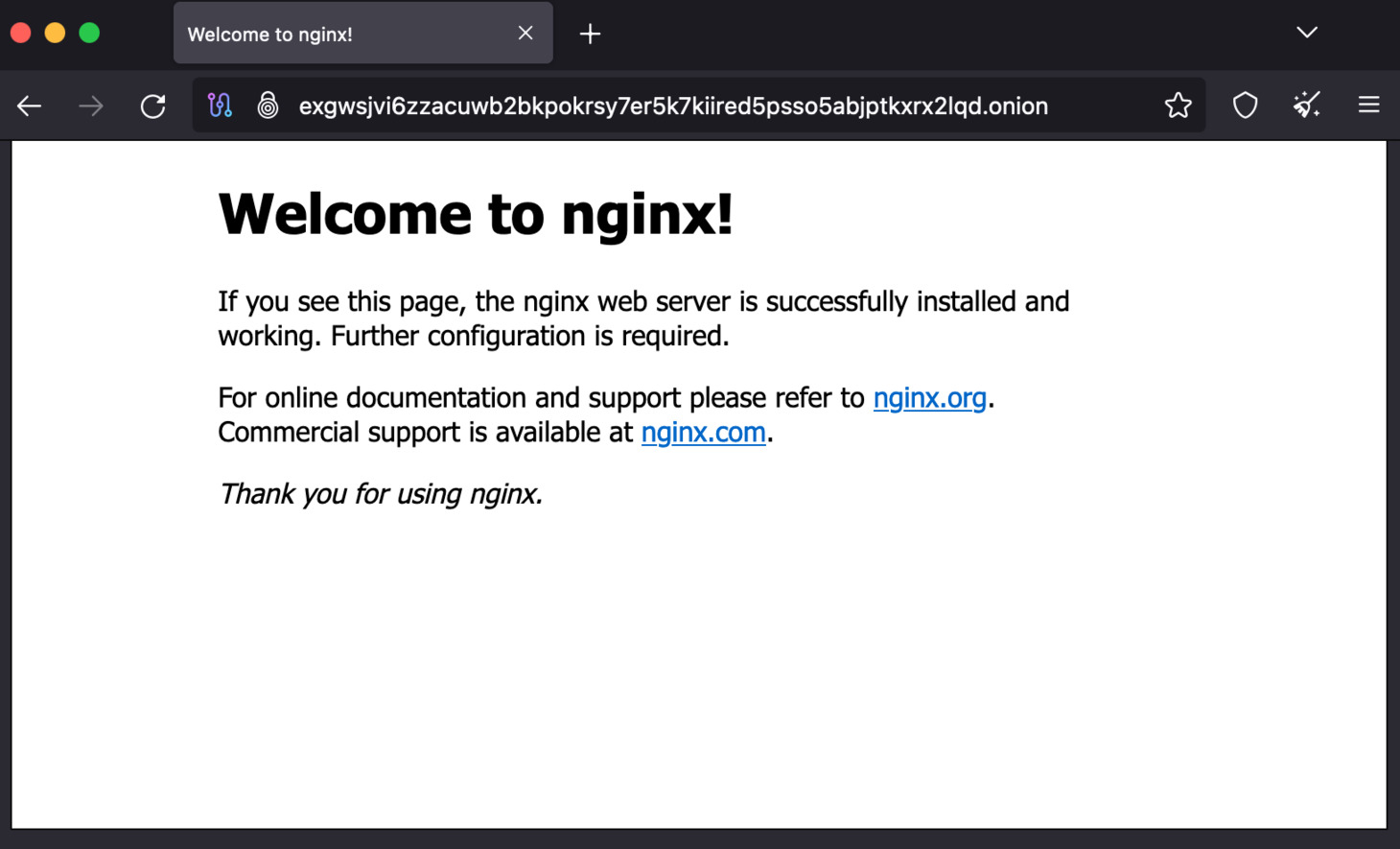The height and width of the screenshot is (849, 1400).
Task: Open the nginx.org link
Action: [x=929, y=397]
